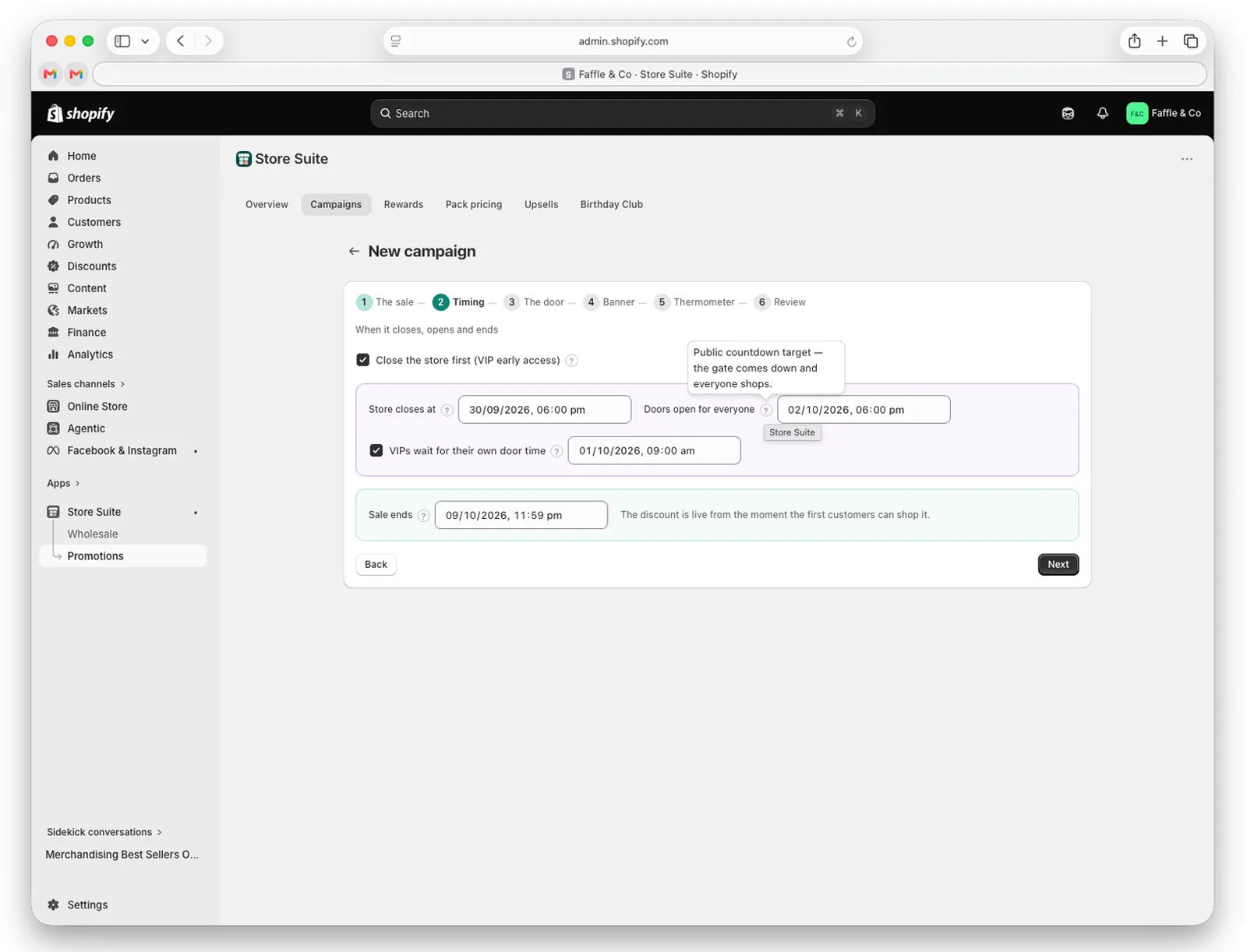Open the three-dot menu for Store Suite

tap(1186, 159)
